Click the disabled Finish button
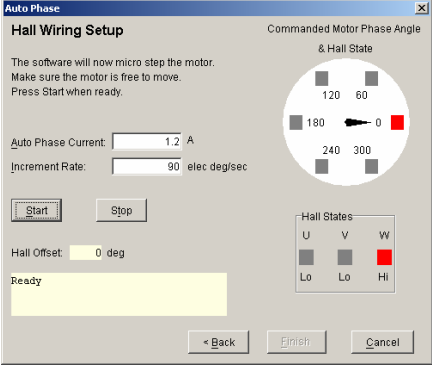 [x=296, y=342]
